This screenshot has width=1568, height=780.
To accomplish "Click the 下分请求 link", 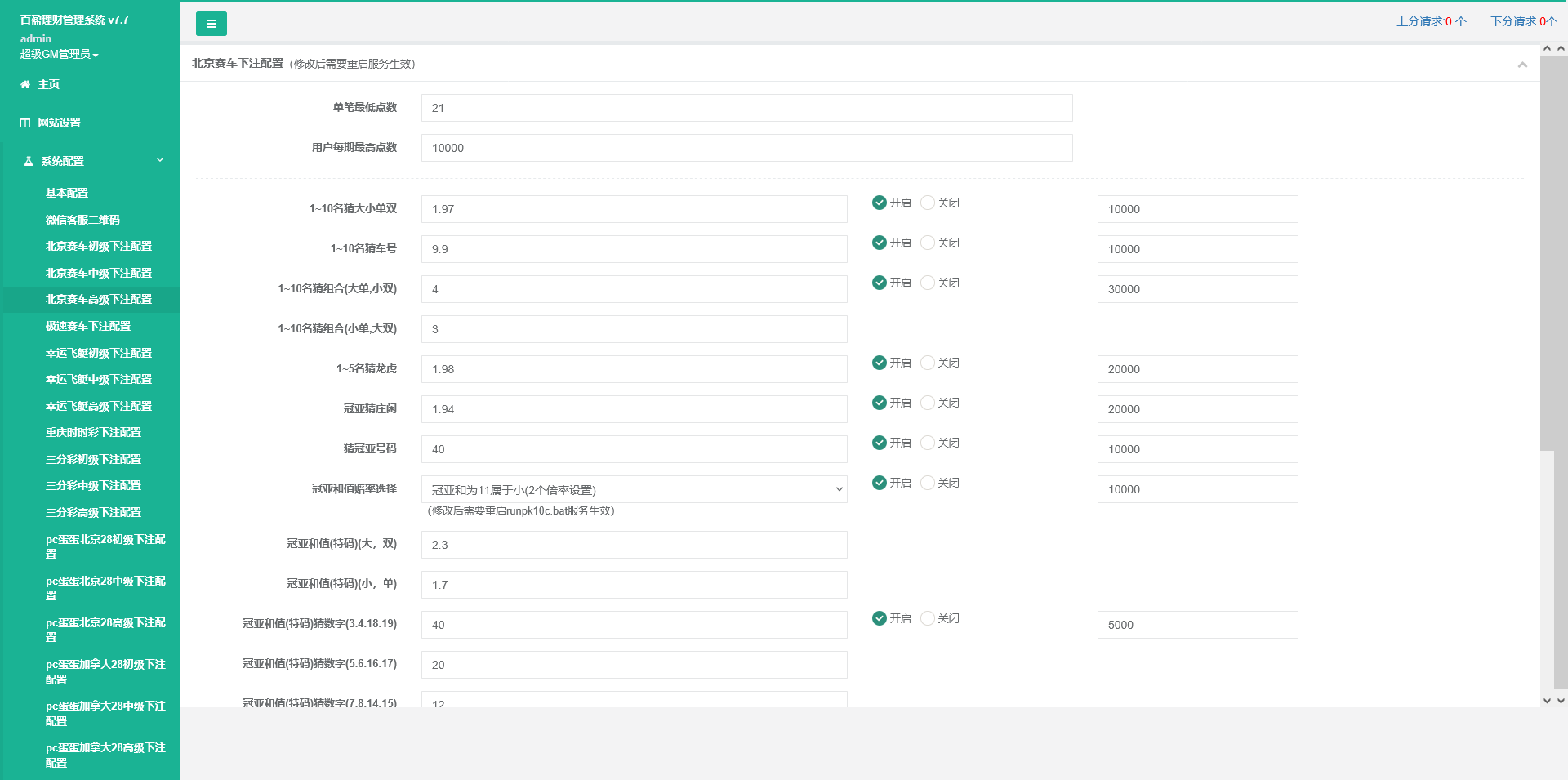I will point(1523,21).
